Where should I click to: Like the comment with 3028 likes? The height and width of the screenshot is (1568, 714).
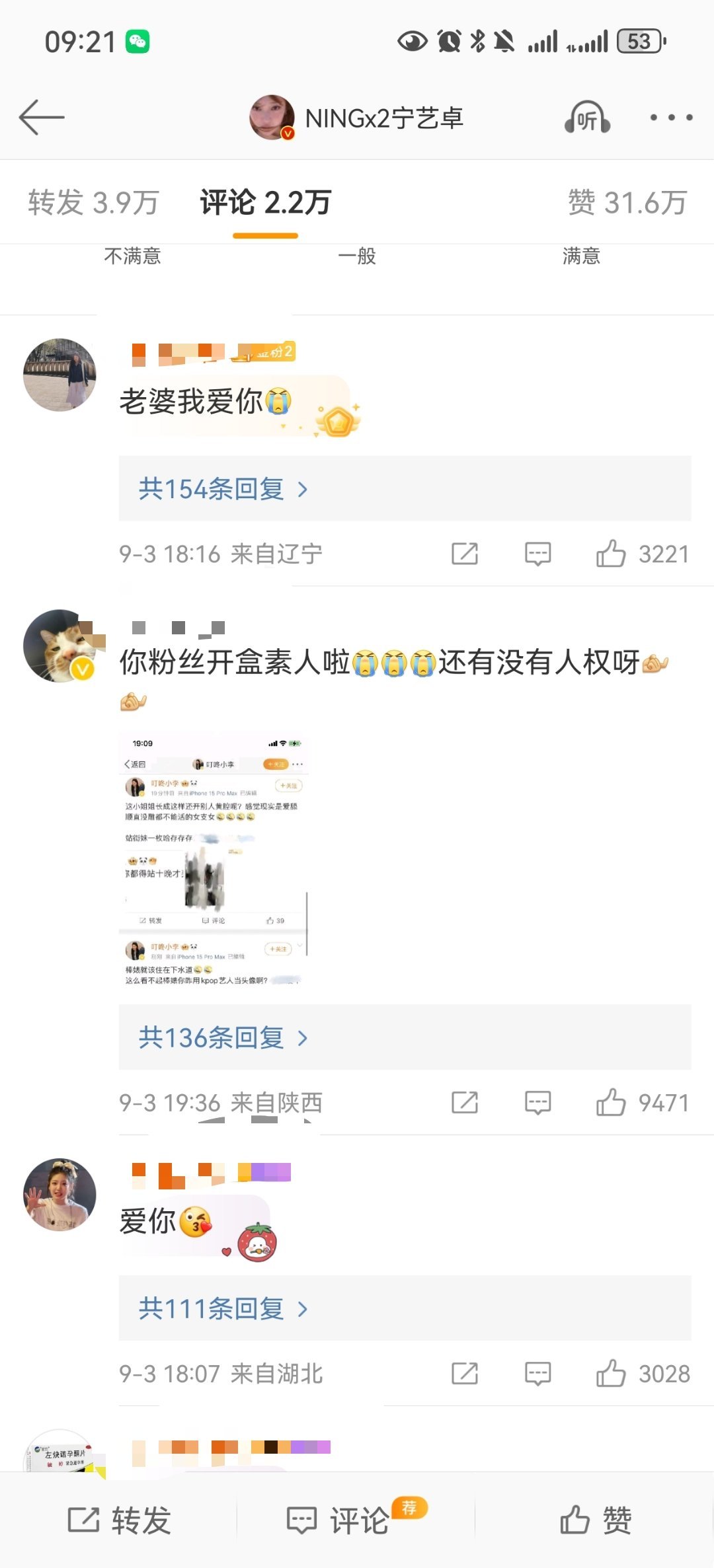point(611,1373)
